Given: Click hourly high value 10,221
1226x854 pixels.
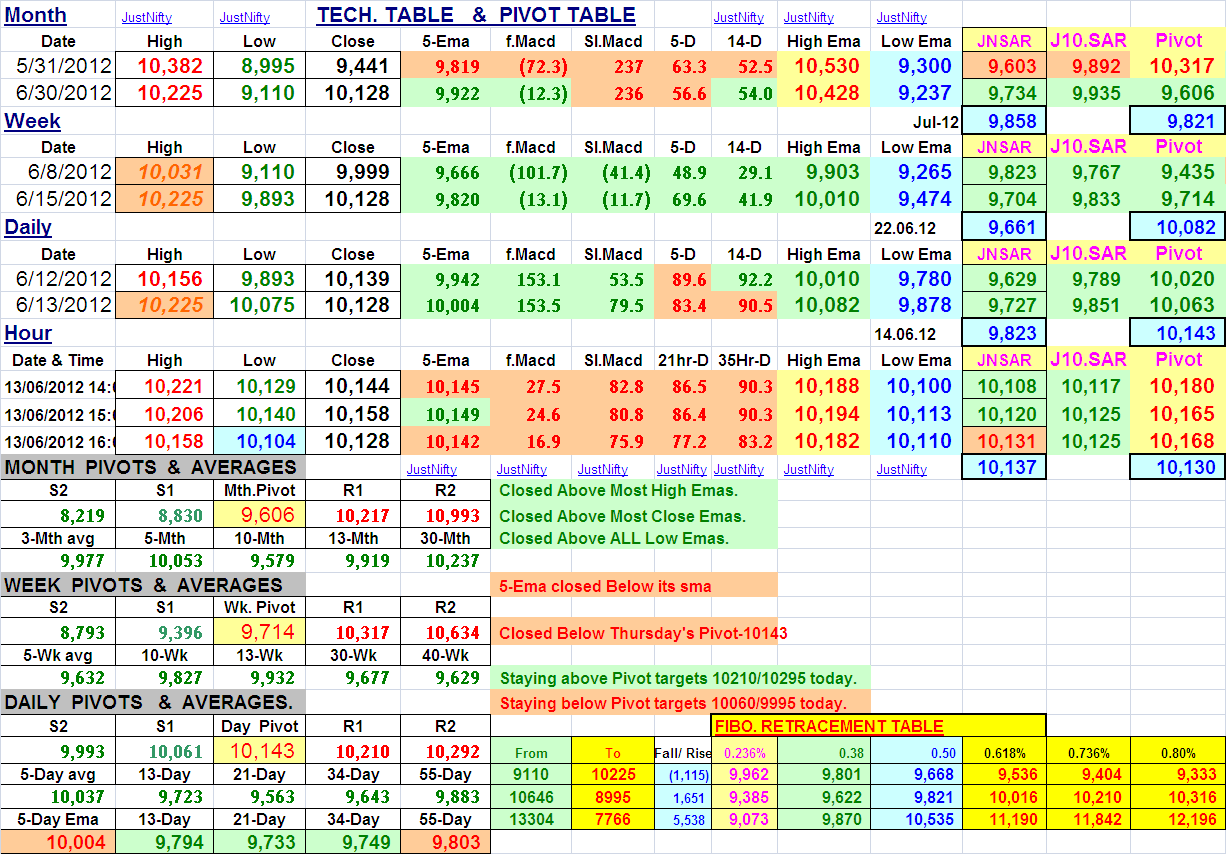Looking at the screenshot, I should pos(165,385).
